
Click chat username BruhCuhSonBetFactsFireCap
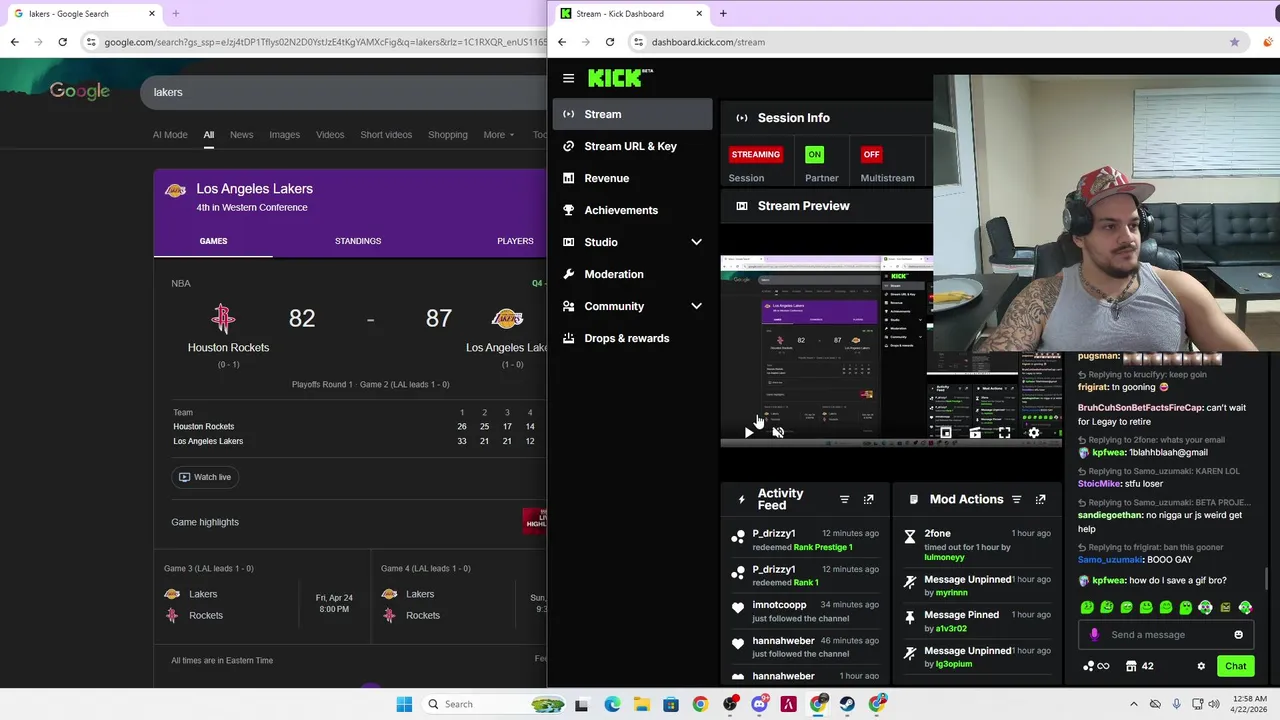pyautogui.click(x=1139, y=408)
